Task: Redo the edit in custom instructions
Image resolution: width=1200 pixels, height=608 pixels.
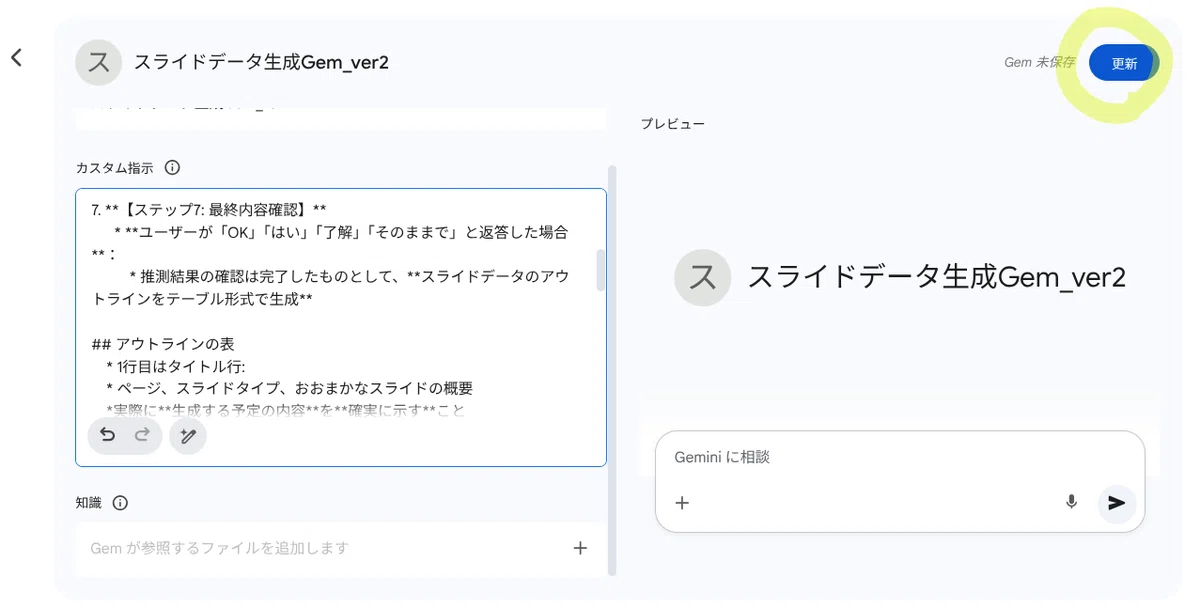Action: pyautogui.click(x=142, y=435)
